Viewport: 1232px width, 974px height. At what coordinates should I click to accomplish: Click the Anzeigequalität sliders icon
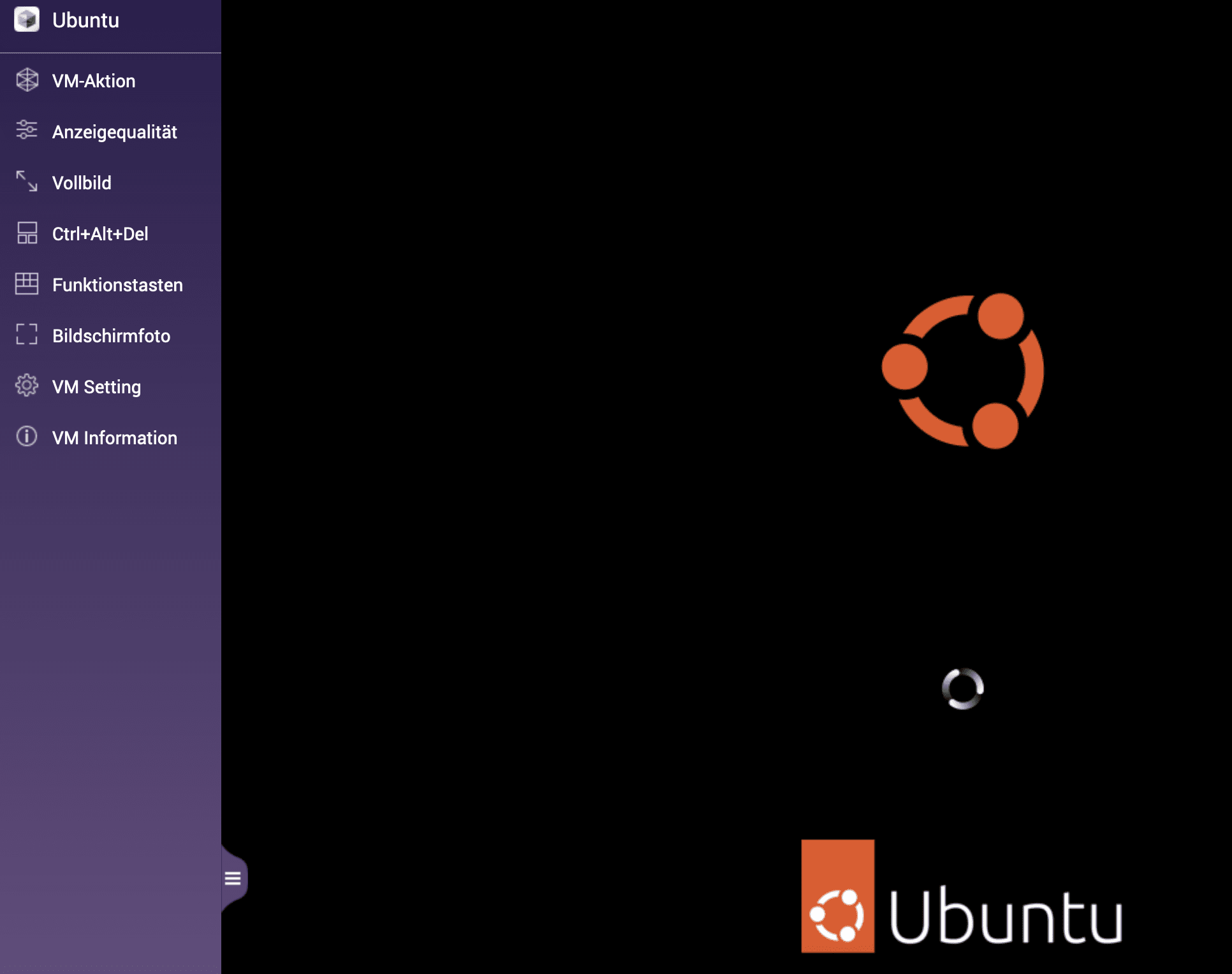click(27, 130)
